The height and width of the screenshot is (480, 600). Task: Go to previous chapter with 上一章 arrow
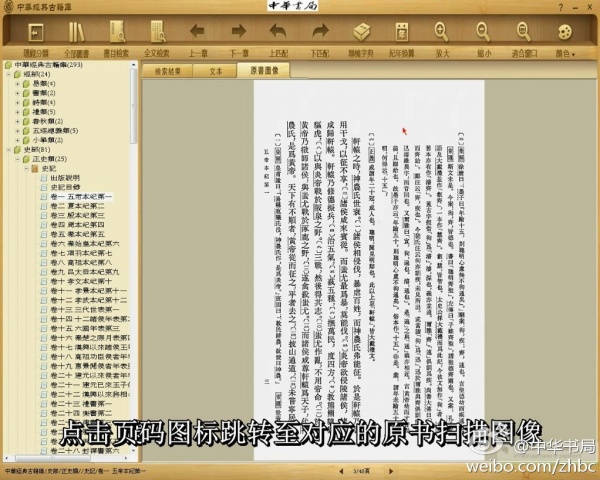[x=197, y=31]
